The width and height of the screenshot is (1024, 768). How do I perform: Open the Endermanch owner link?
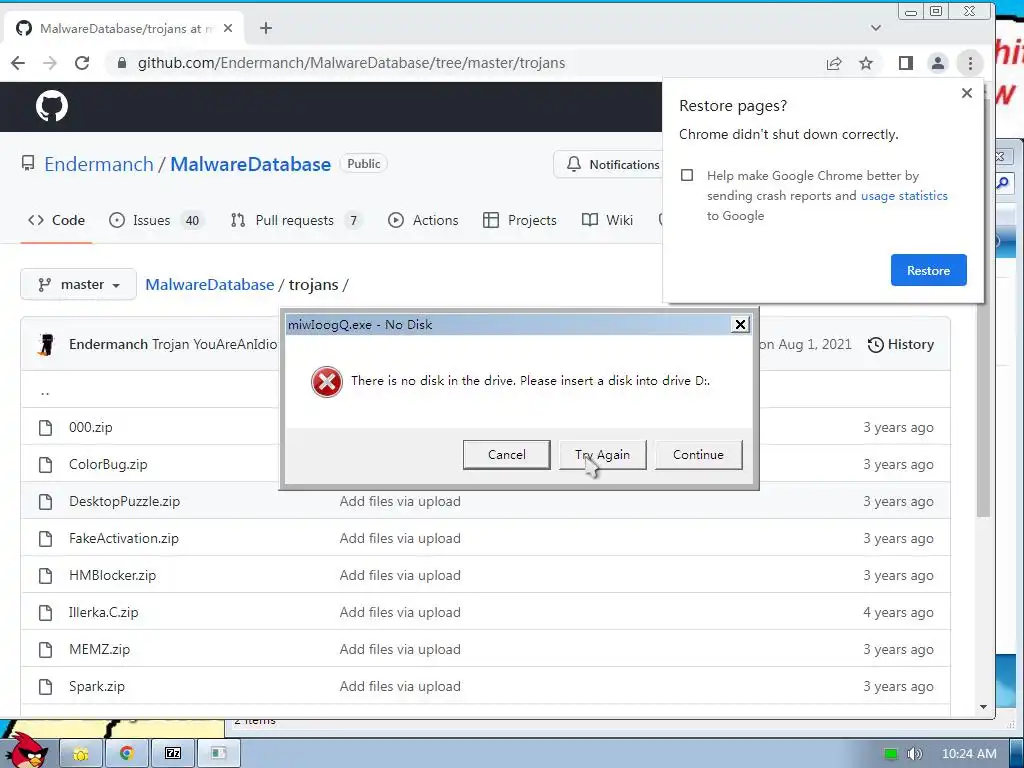pyautogui.click(x=99, y=164)
